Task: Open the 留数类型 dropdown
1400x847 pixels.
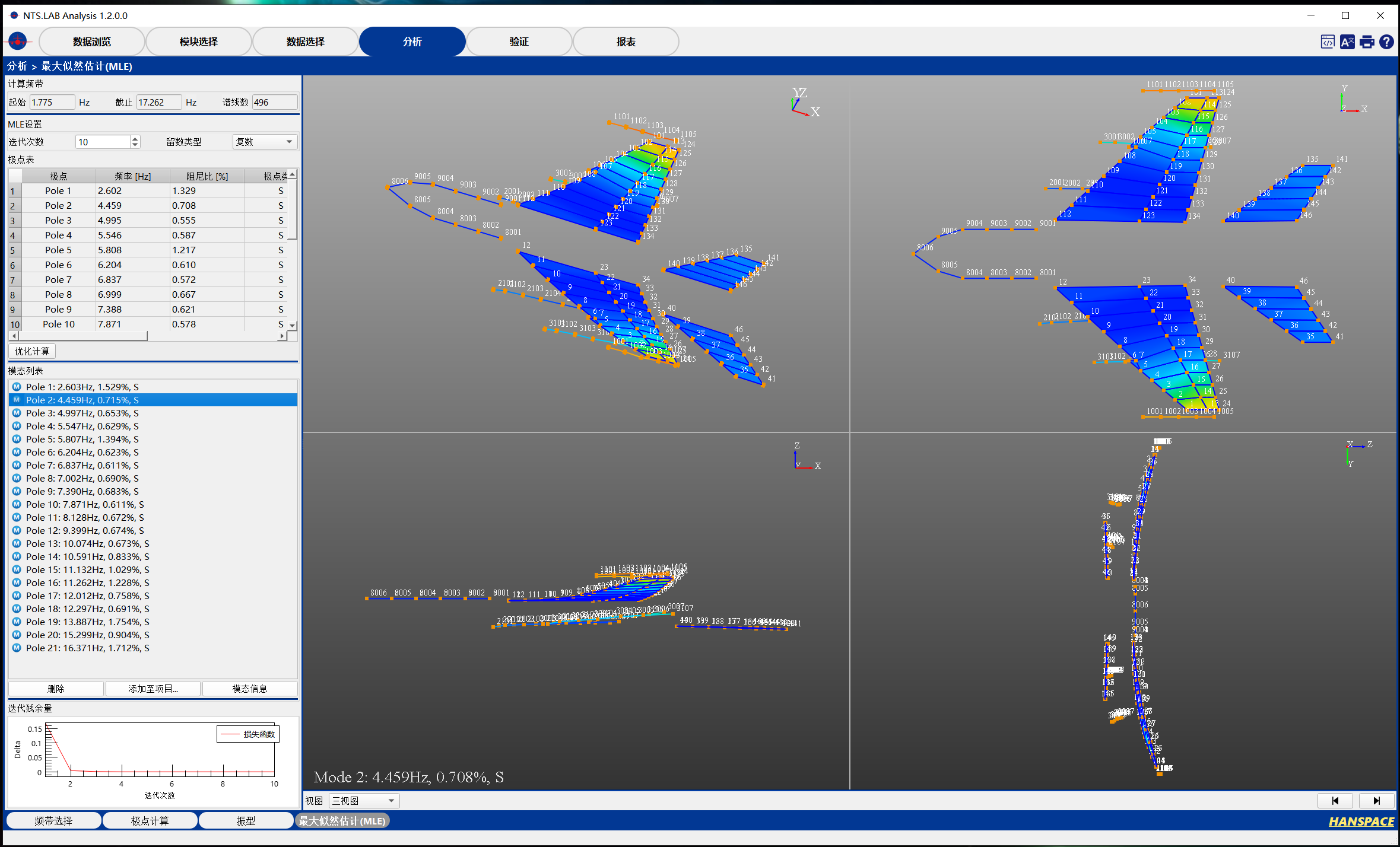Action: click(265, 142)
